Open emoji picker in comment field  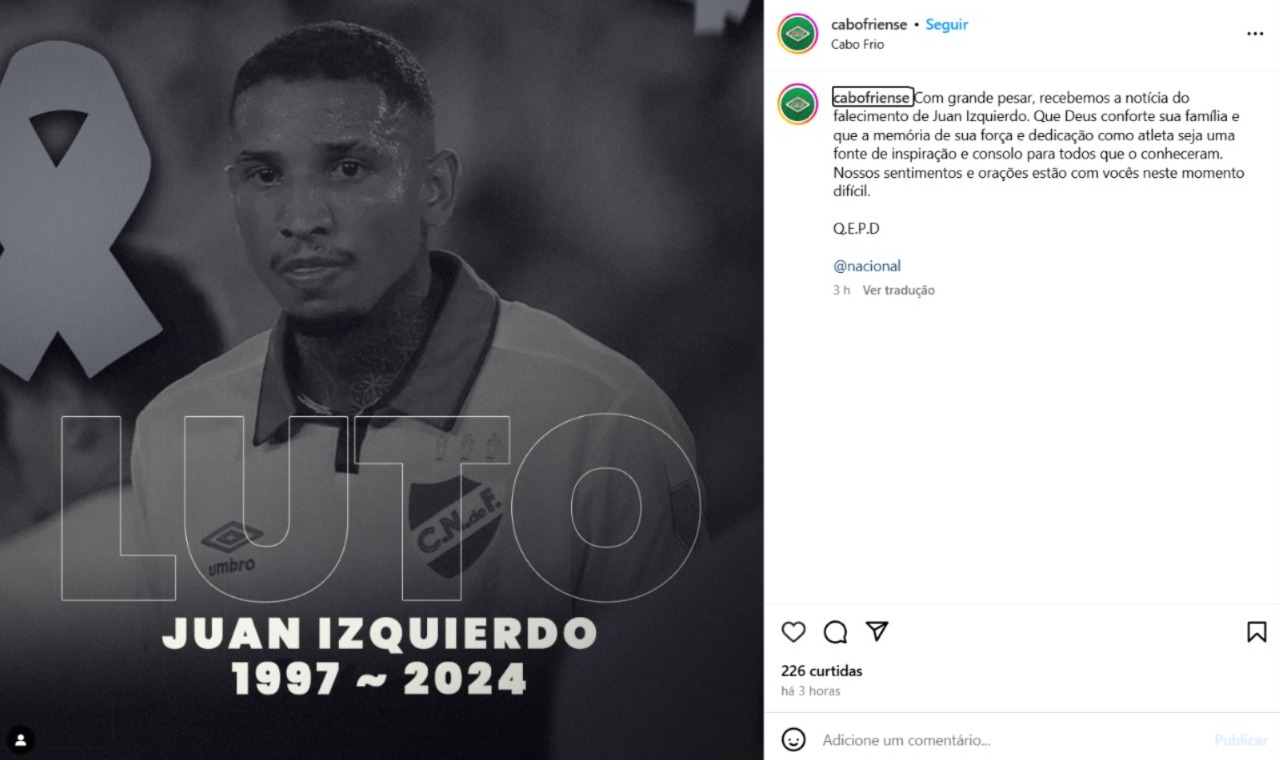click(793, 740)
